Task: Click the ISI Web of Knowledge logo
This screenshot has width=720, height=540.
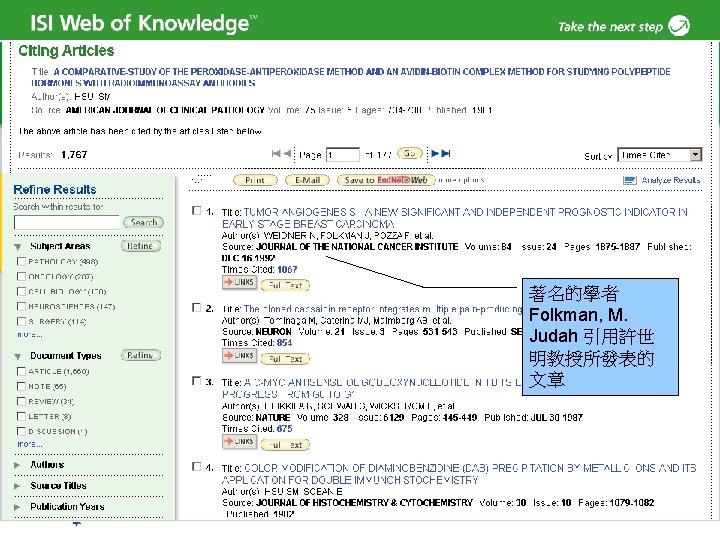Action: 144,23
